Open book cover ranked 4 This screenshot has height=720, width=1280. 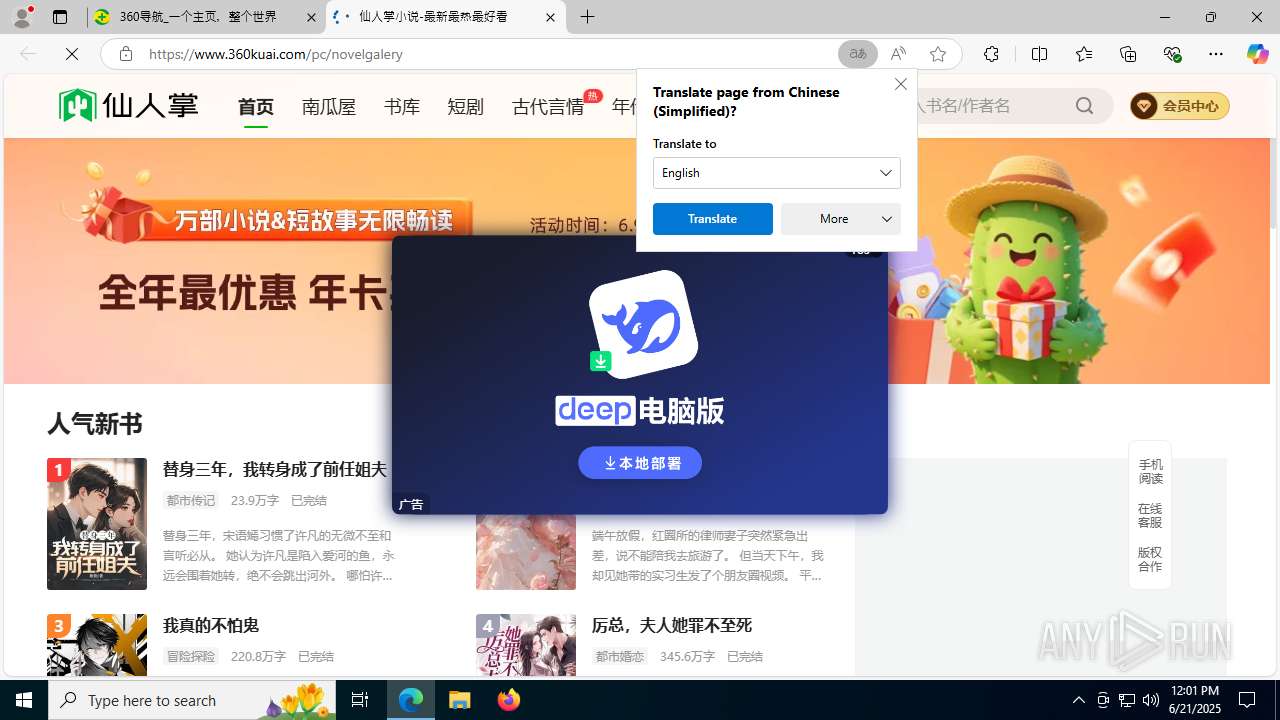click(526, 645)
